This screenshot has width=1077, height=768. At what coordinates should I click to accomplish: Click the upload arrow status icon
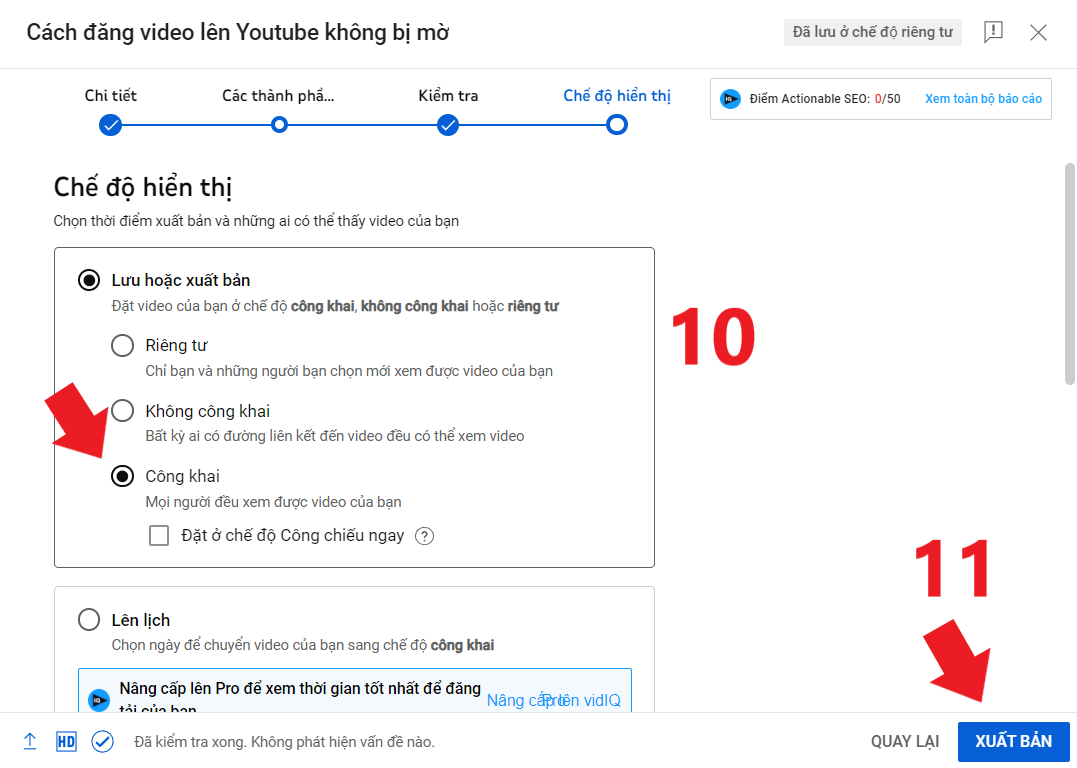pyautogui.click(x=30, y=741)
